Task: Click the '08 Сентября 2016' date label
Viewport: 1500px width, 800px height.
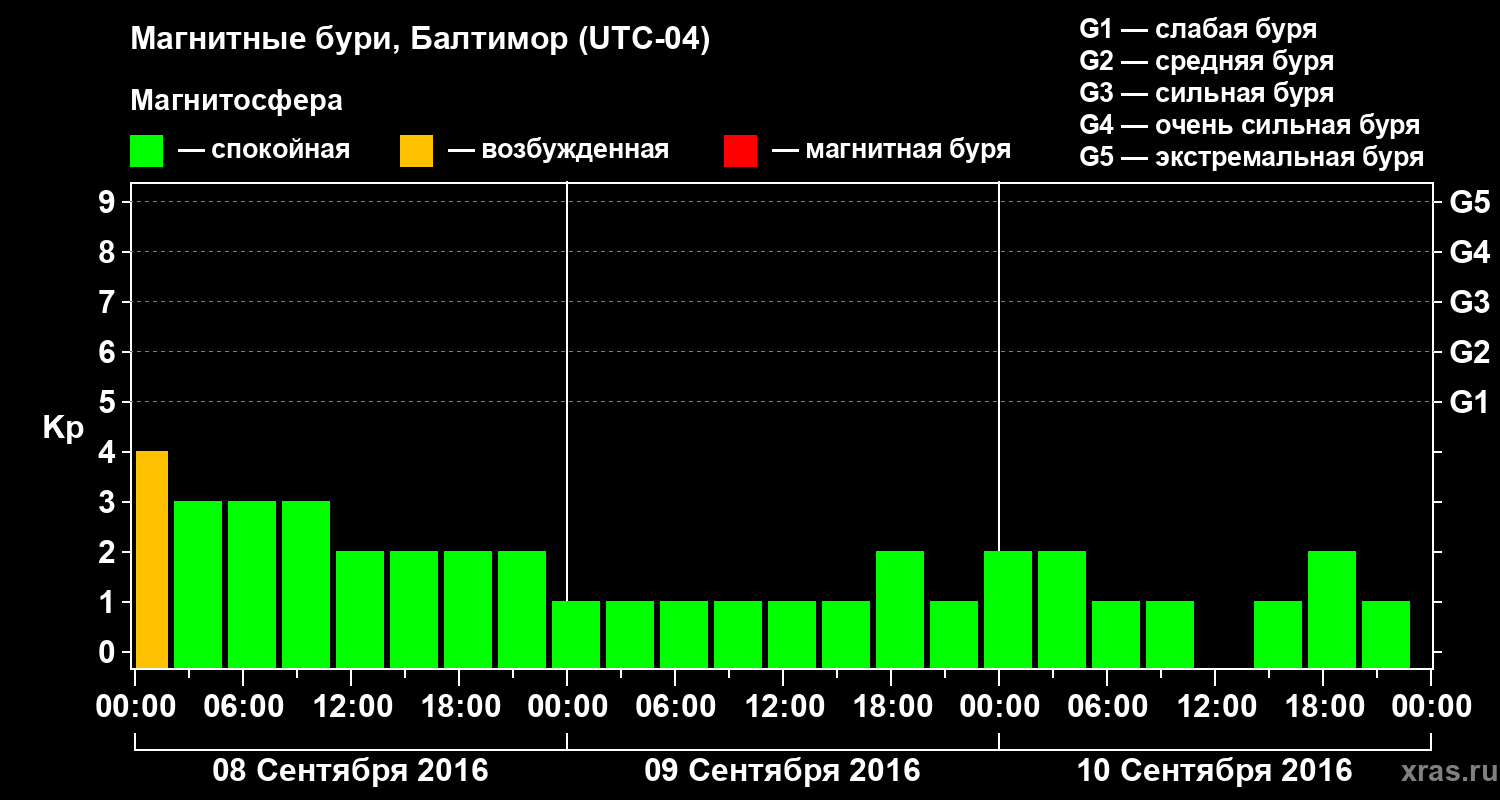Action: 351,771
